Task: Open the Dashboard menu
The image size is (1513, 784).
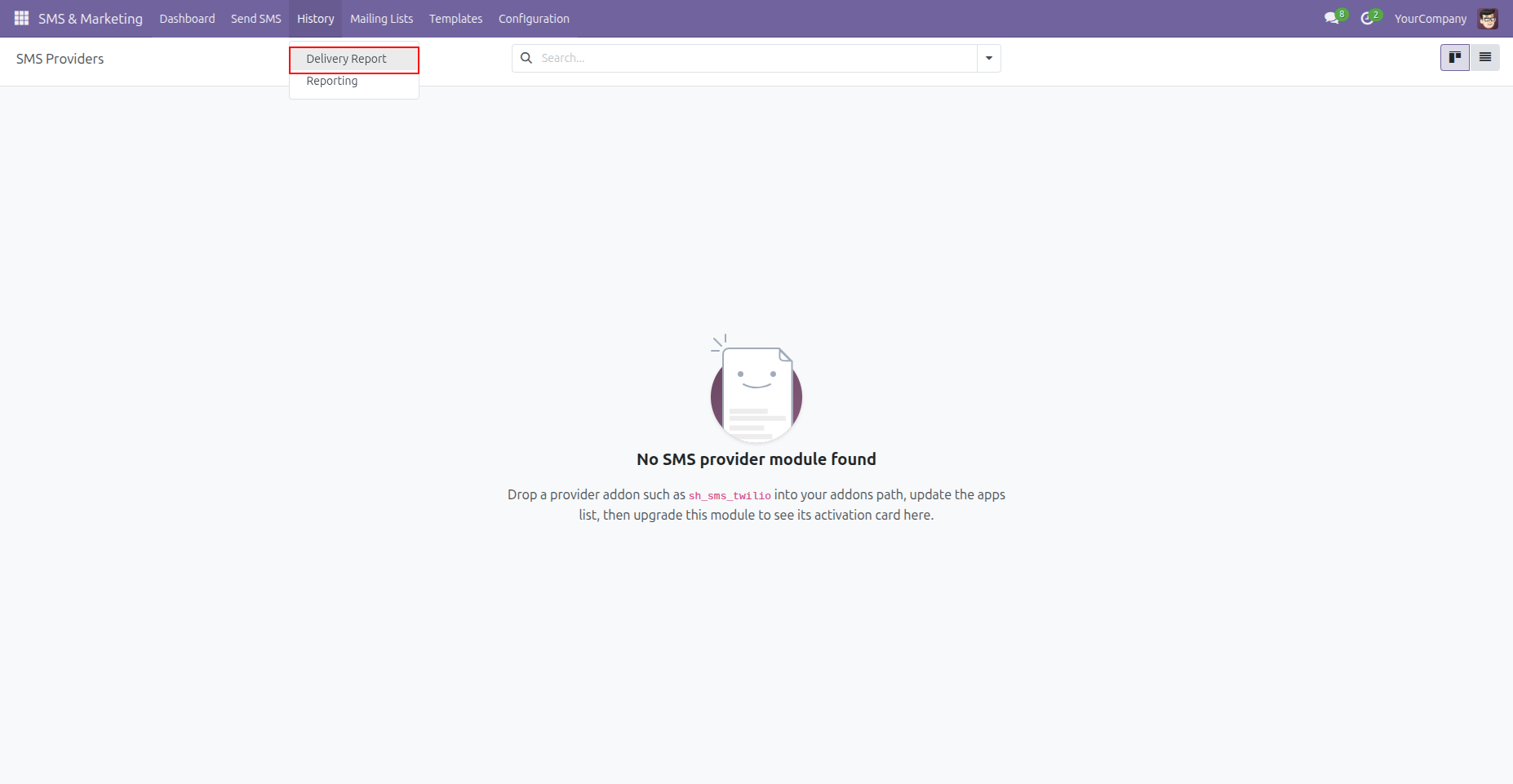Action: coord(187,18)
